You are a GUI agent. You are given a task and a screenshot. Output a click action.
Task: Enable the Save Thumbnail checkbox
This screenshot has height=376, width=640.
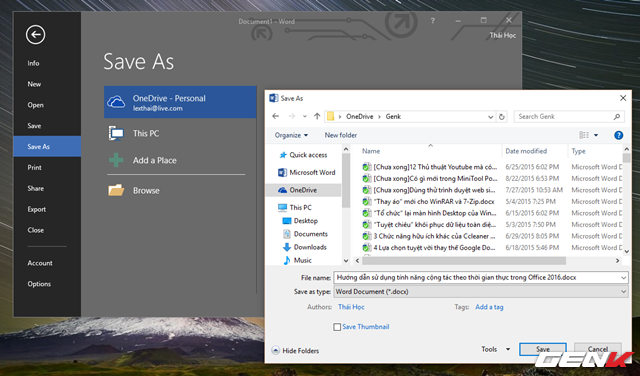(337, 327)
